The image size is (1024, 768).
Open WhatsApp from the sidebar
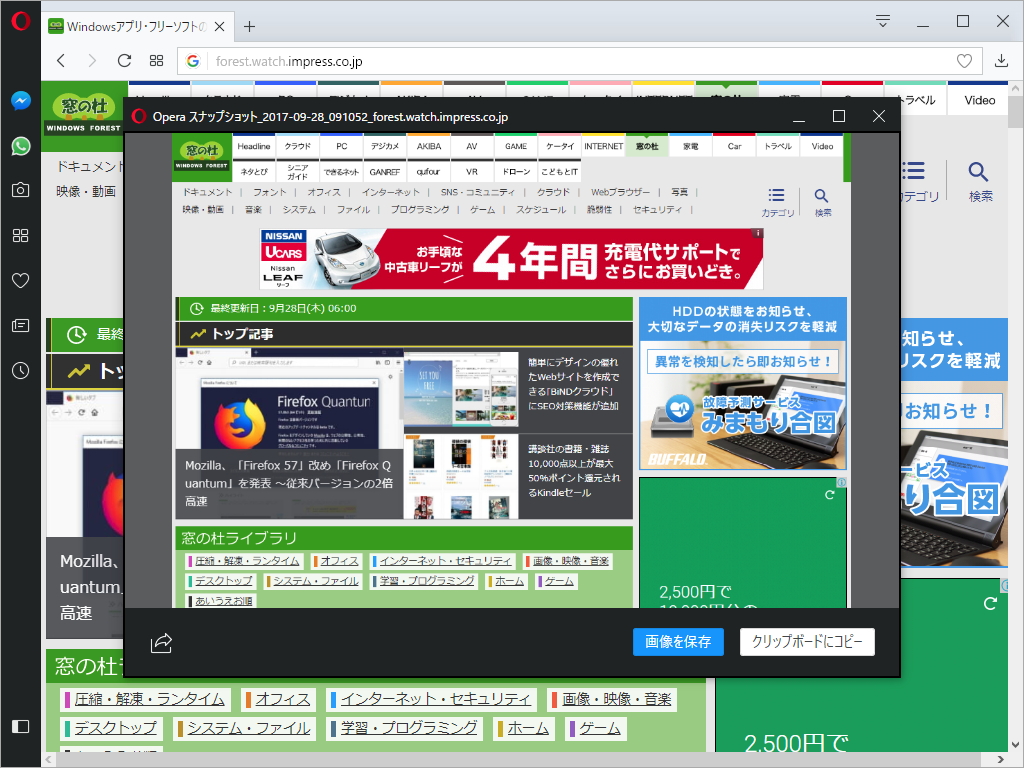[20, 146]
